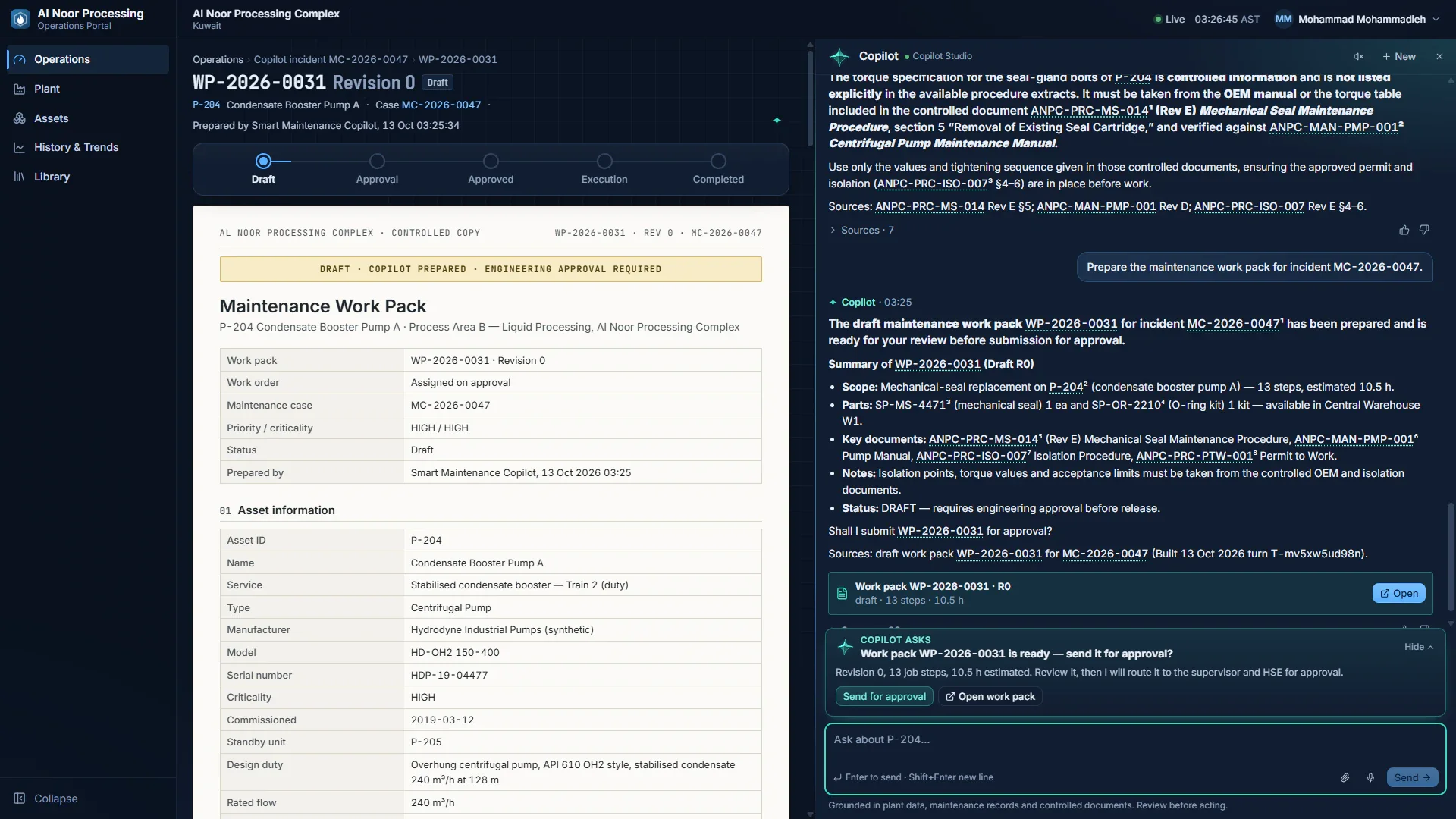
Task: Open the Library sidebar section
Action: point(88,177)
